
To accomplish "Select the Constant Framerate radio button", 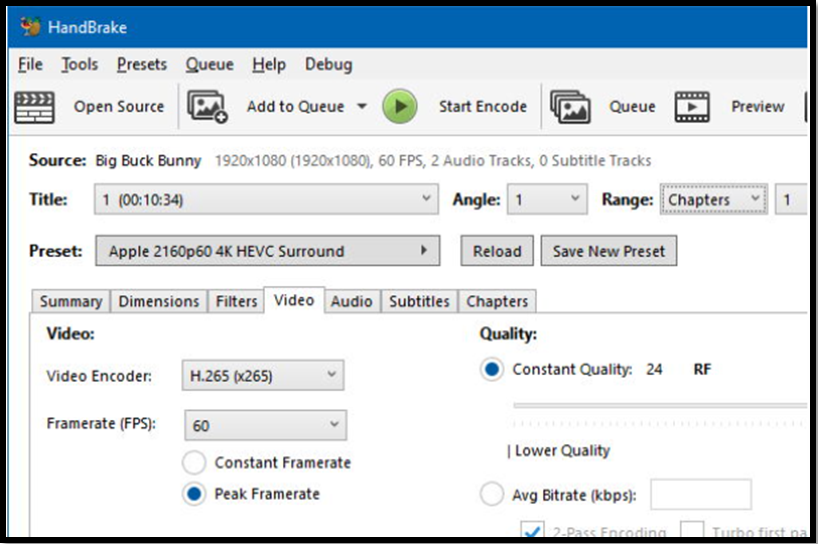I will [x=194, y=463].
